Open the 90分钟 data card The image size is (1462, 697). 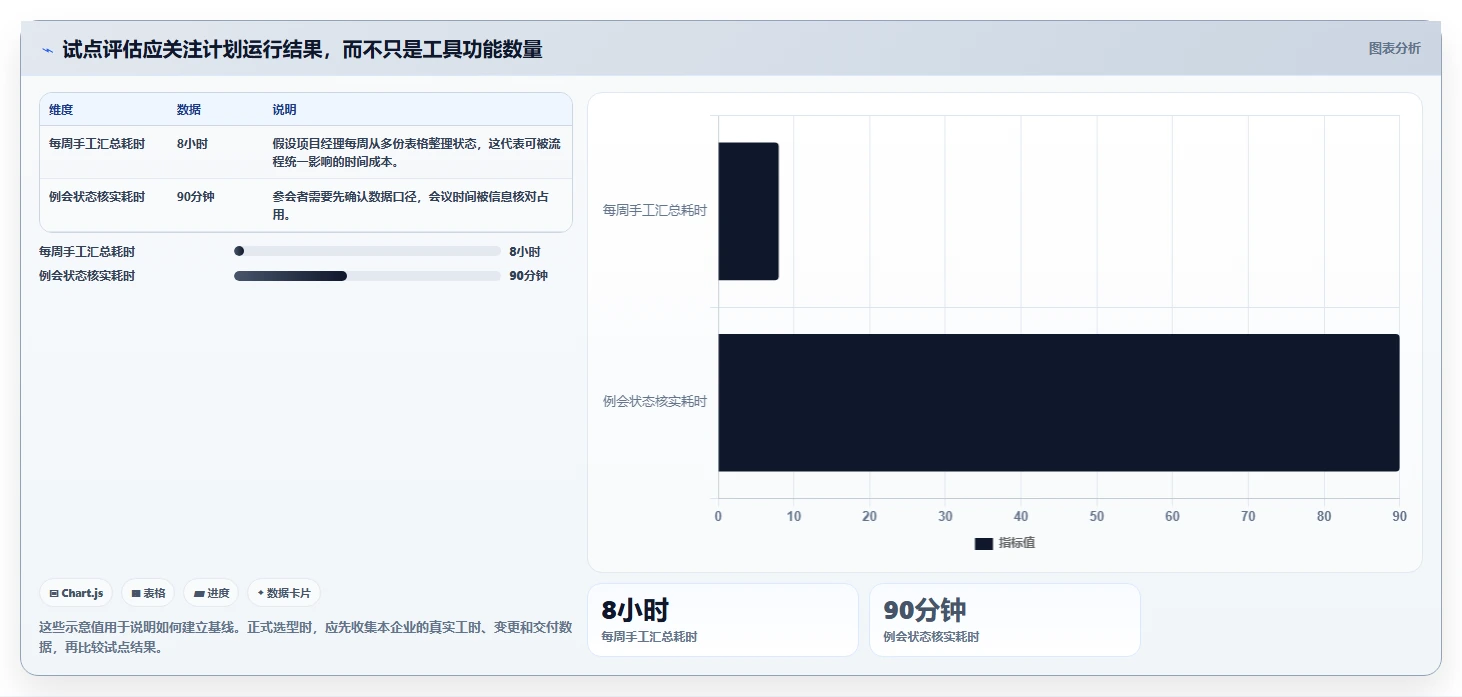(x=1005, y=620)
